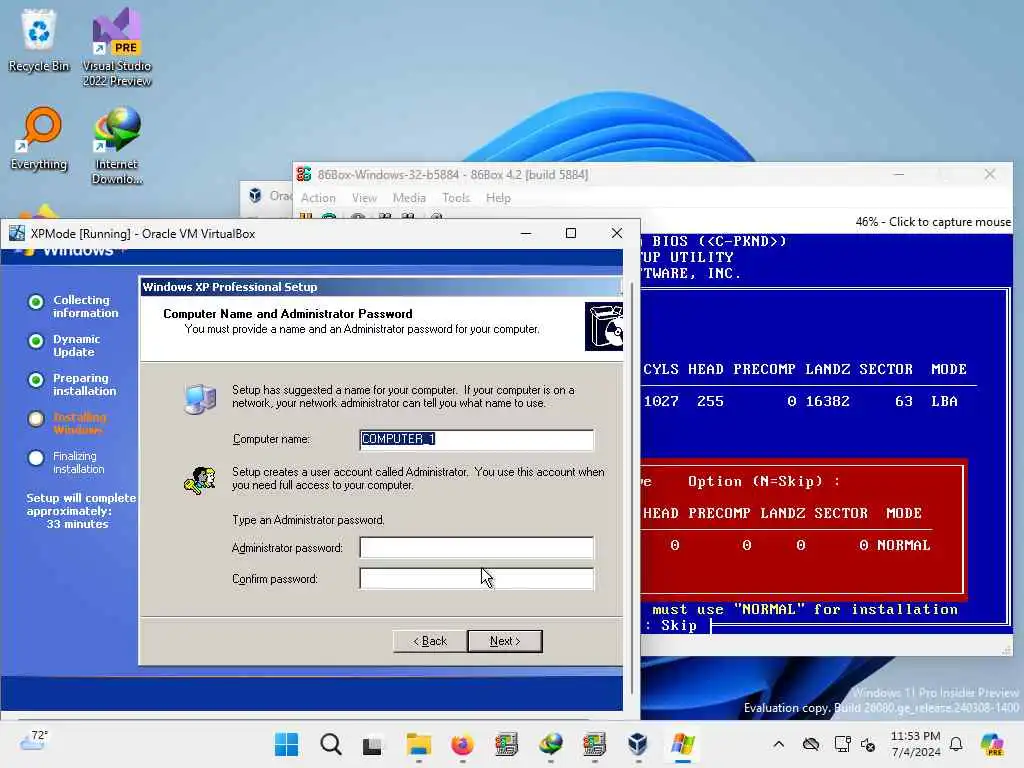Click the Installing Windows step indicator

click(37, 419)
